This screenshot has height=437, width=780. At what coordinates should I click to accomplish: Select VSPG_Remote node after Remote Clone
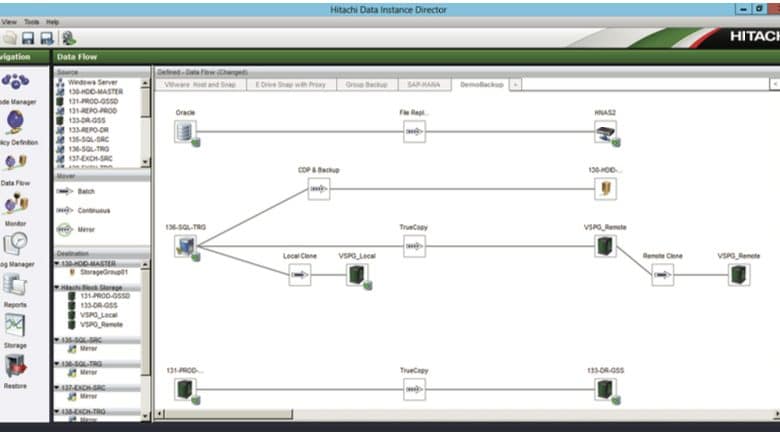click(739, 275)
